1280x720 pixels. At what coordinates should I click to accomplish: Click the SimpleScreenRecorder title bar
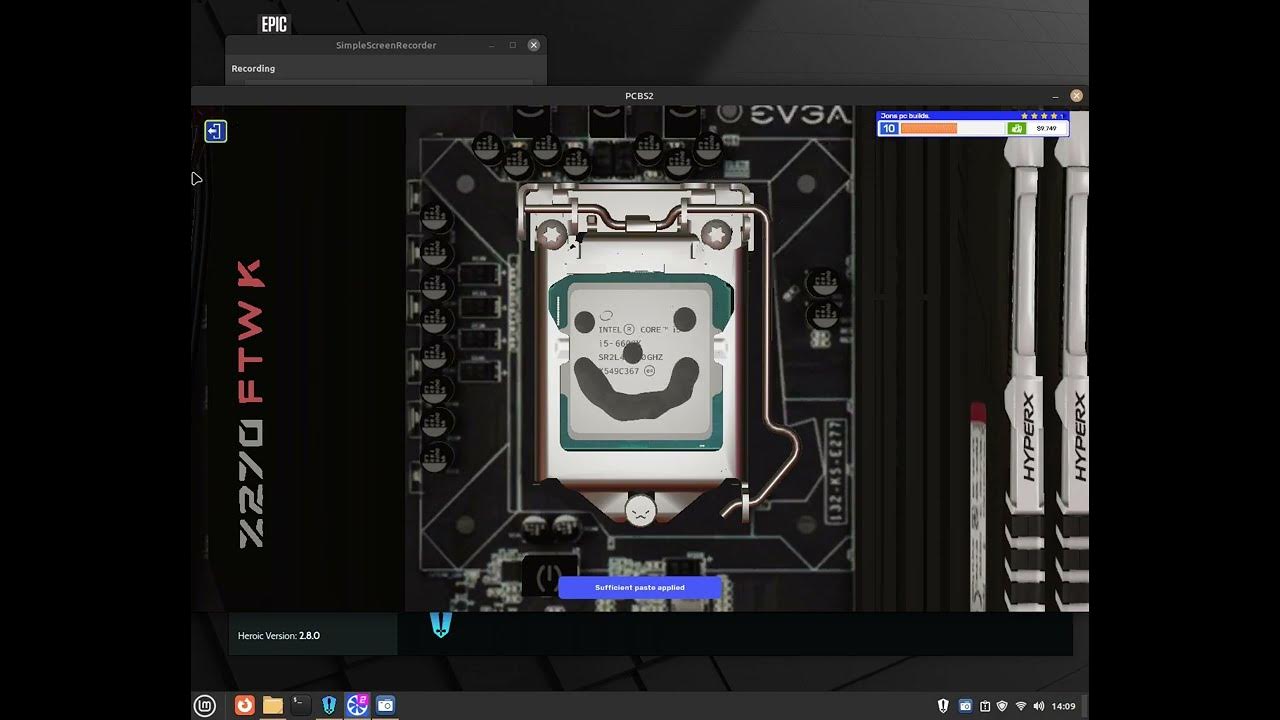pyautogui.click(x=386, y=45)
